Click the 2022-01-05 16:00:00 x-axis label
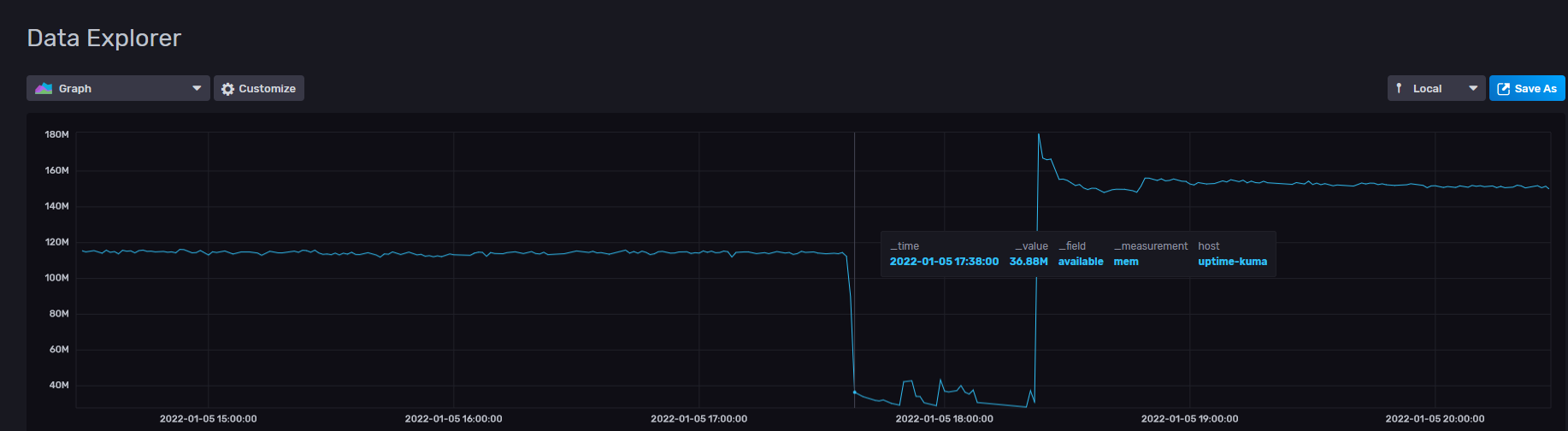The height and width of the screenshot is (431, 1568). coord(453,419)
